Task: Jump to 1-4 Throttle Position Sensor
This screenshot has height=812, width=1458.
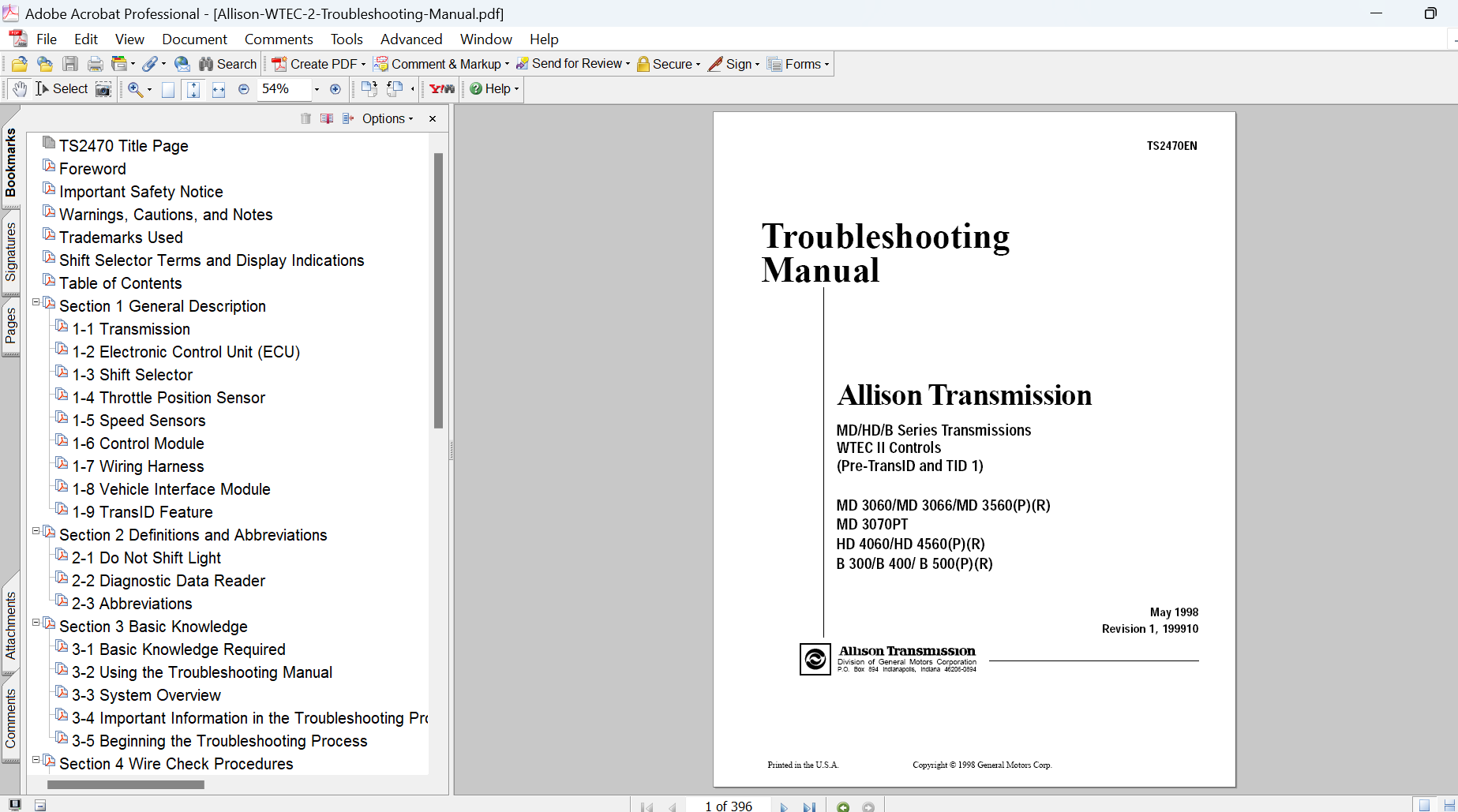Action: (169, 398)
